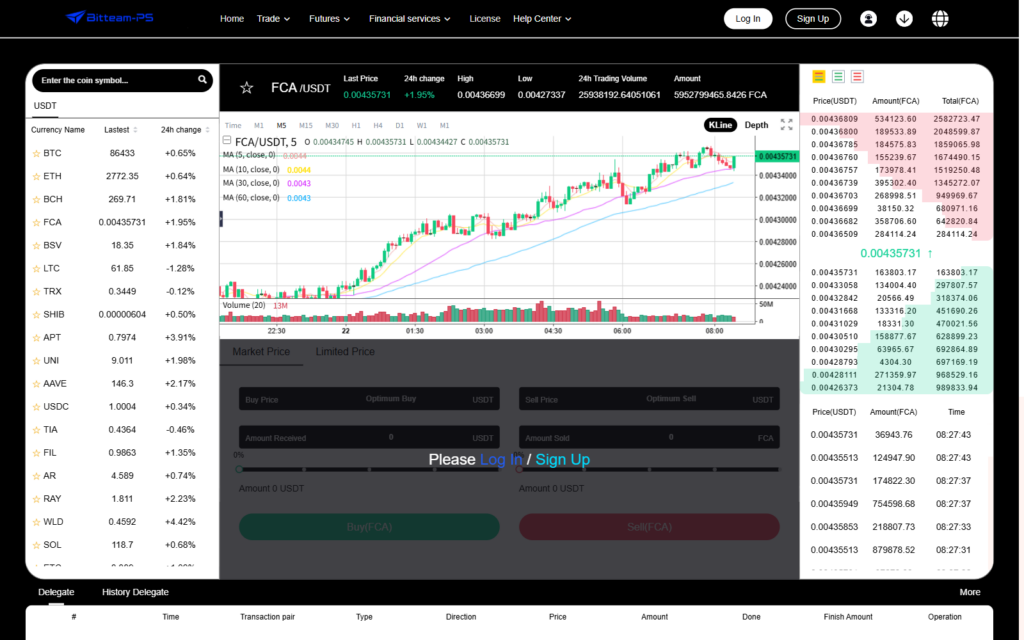
Task: Expand the Futures menu
Action: pos(329,19)
